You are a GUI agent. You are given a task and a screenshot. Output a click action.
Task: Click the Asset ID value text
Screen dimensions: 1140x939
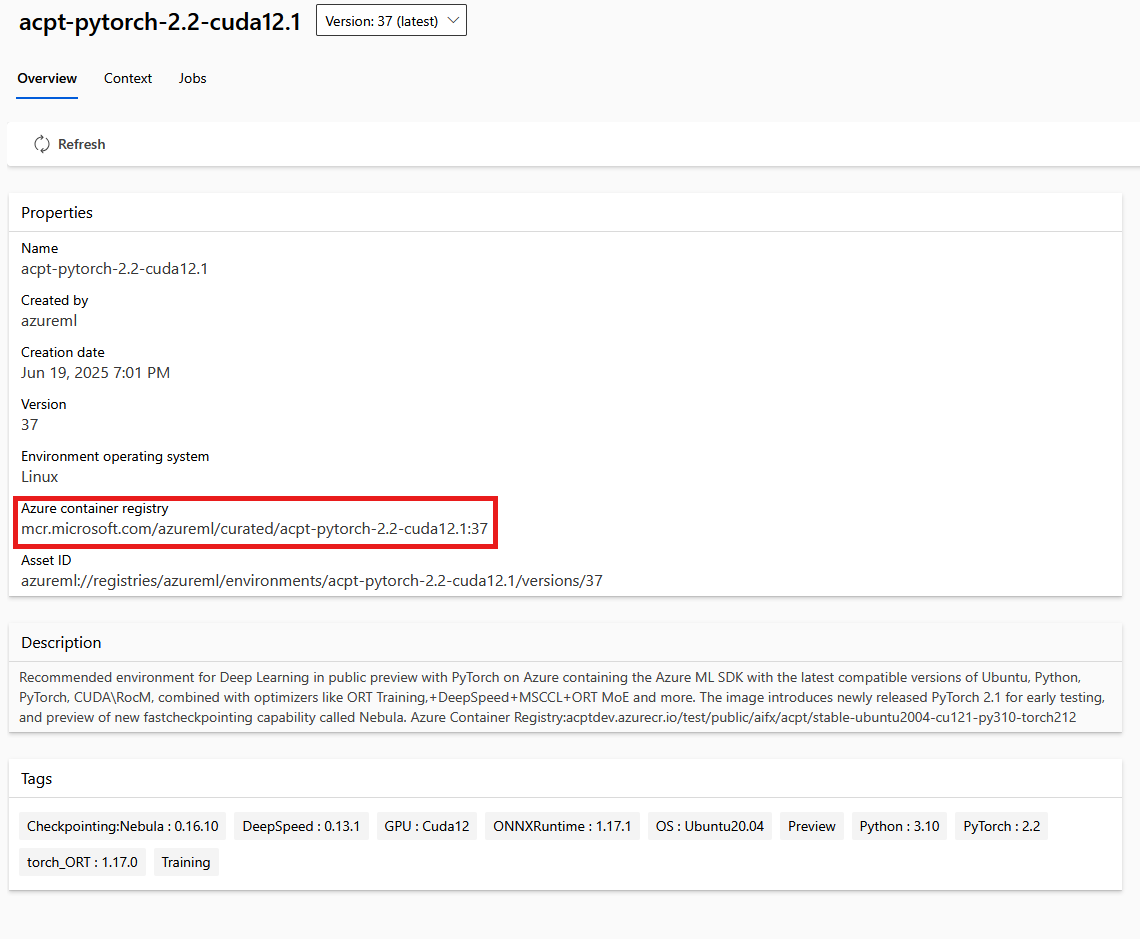click(x=311, y=580)
